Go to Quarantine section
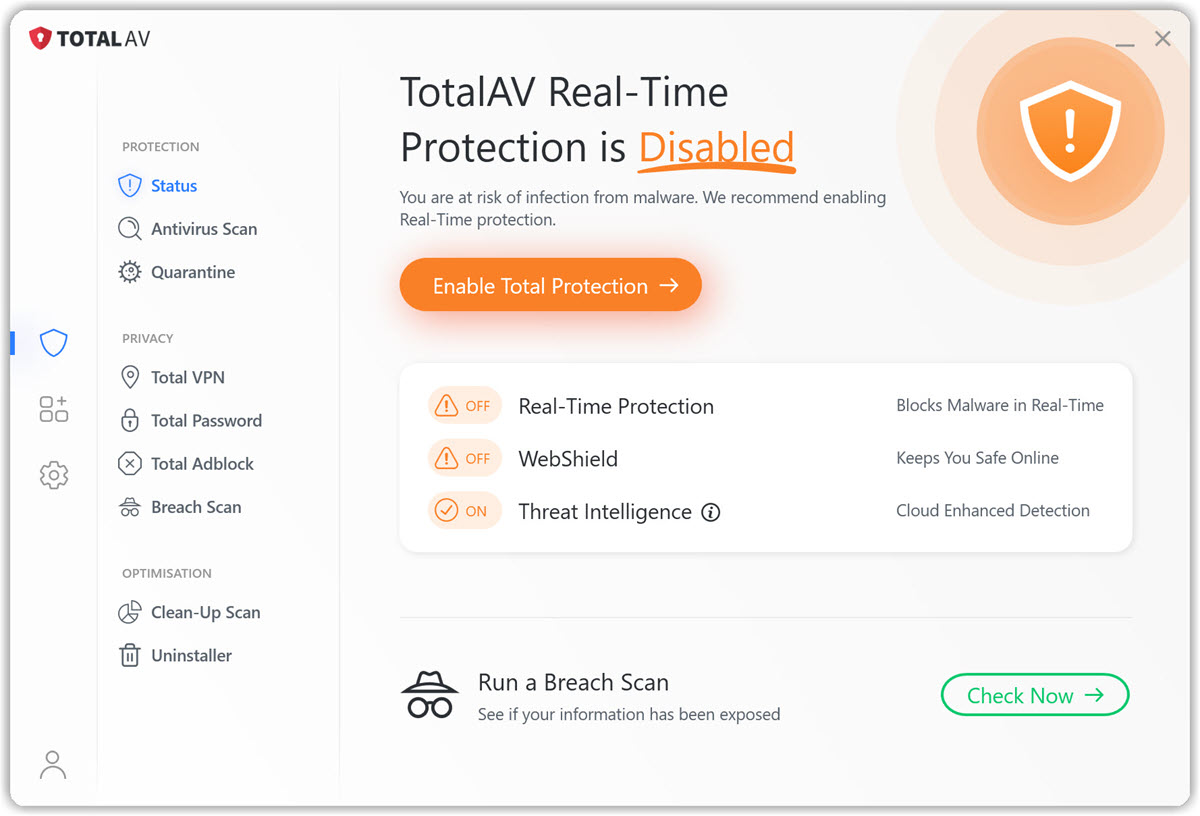 (x=192, y=272)
